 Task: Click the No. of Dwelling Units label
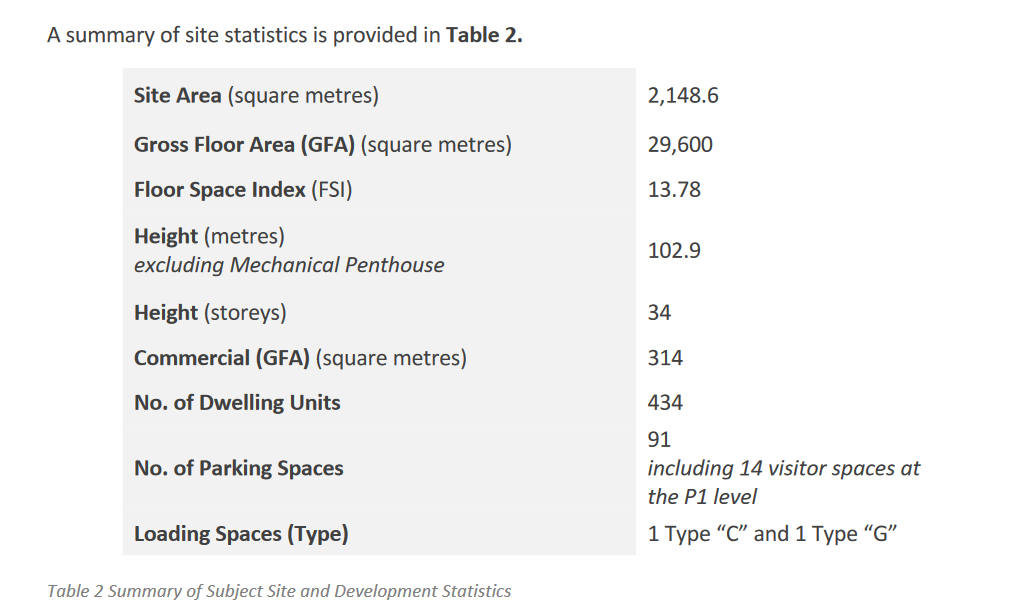click(x=237, y=403)
